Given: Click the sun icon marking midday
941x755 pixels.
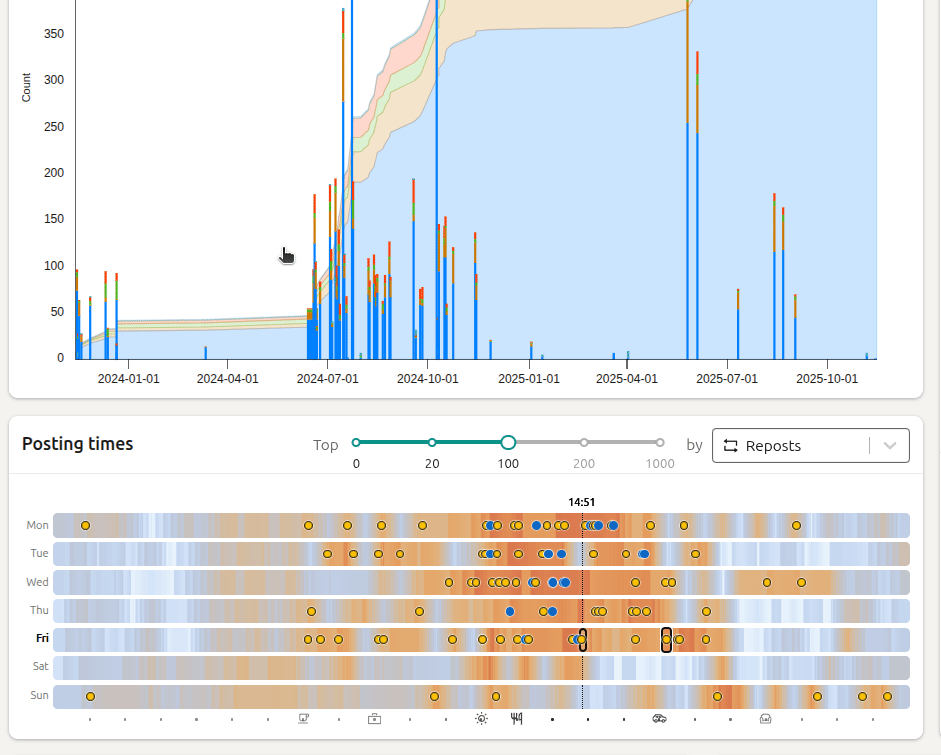Looking at the screenshot, I should (481, 718).
